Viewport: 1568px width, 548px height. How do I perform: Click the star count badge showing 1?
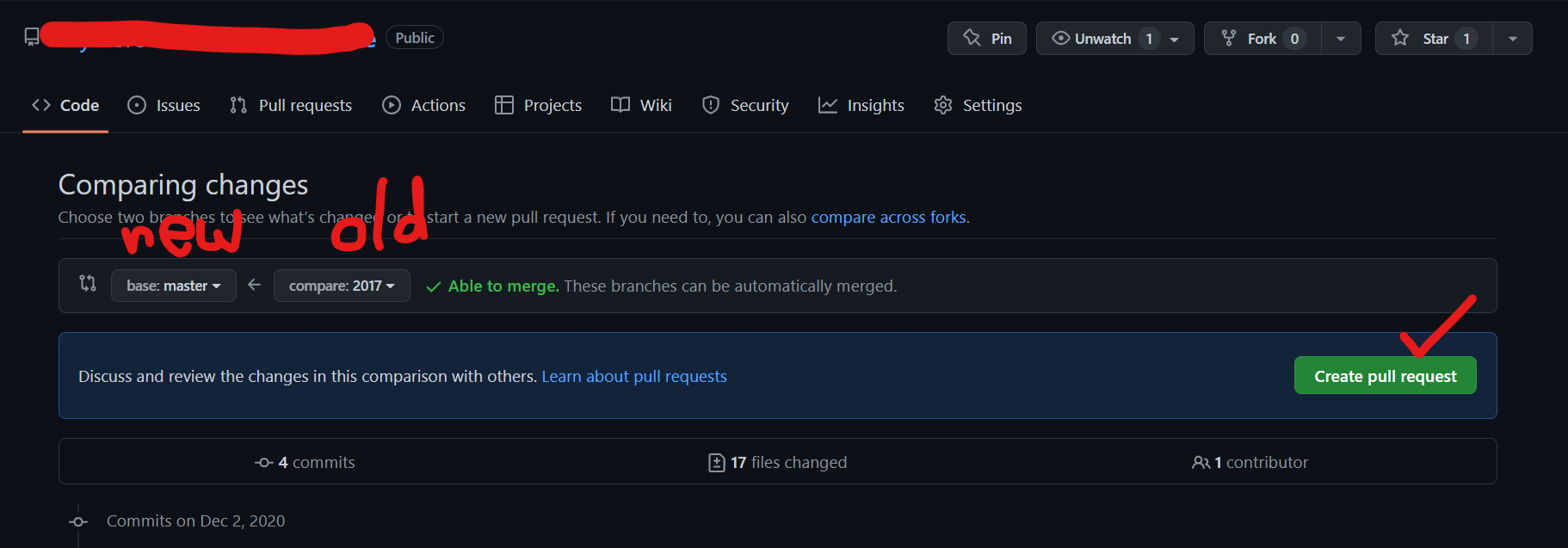pyautogui.click(x=1466, y=39)
